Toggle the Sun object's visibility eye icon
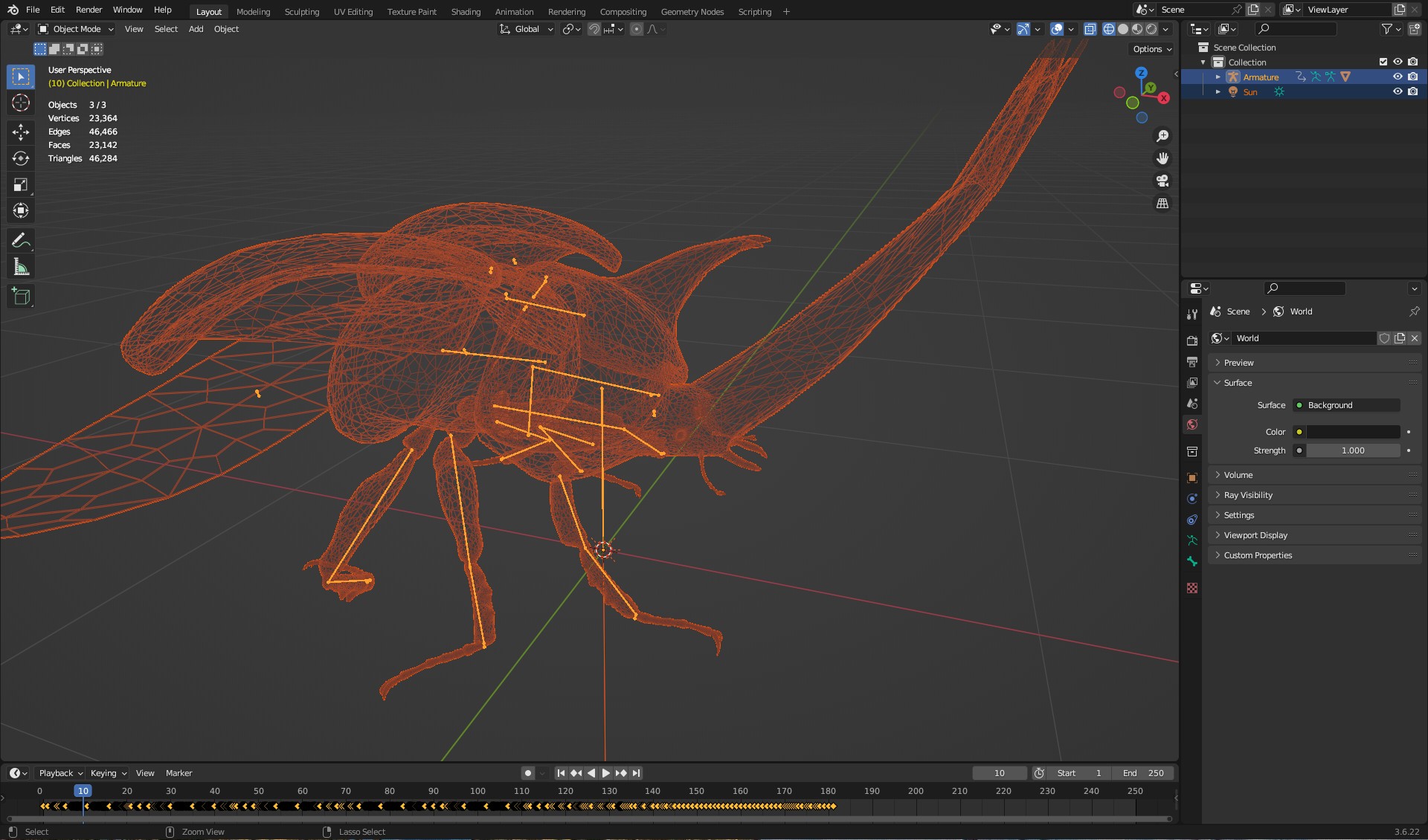 (1398, 91)
